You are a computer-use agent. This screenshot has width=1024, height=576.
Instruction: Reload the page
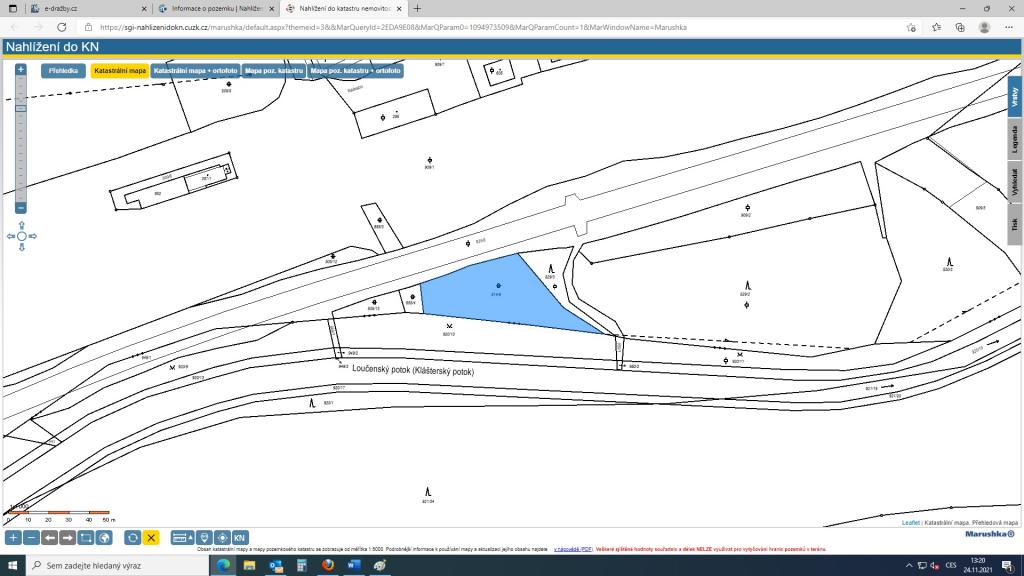pyautogui.click(x=61, y=27)
